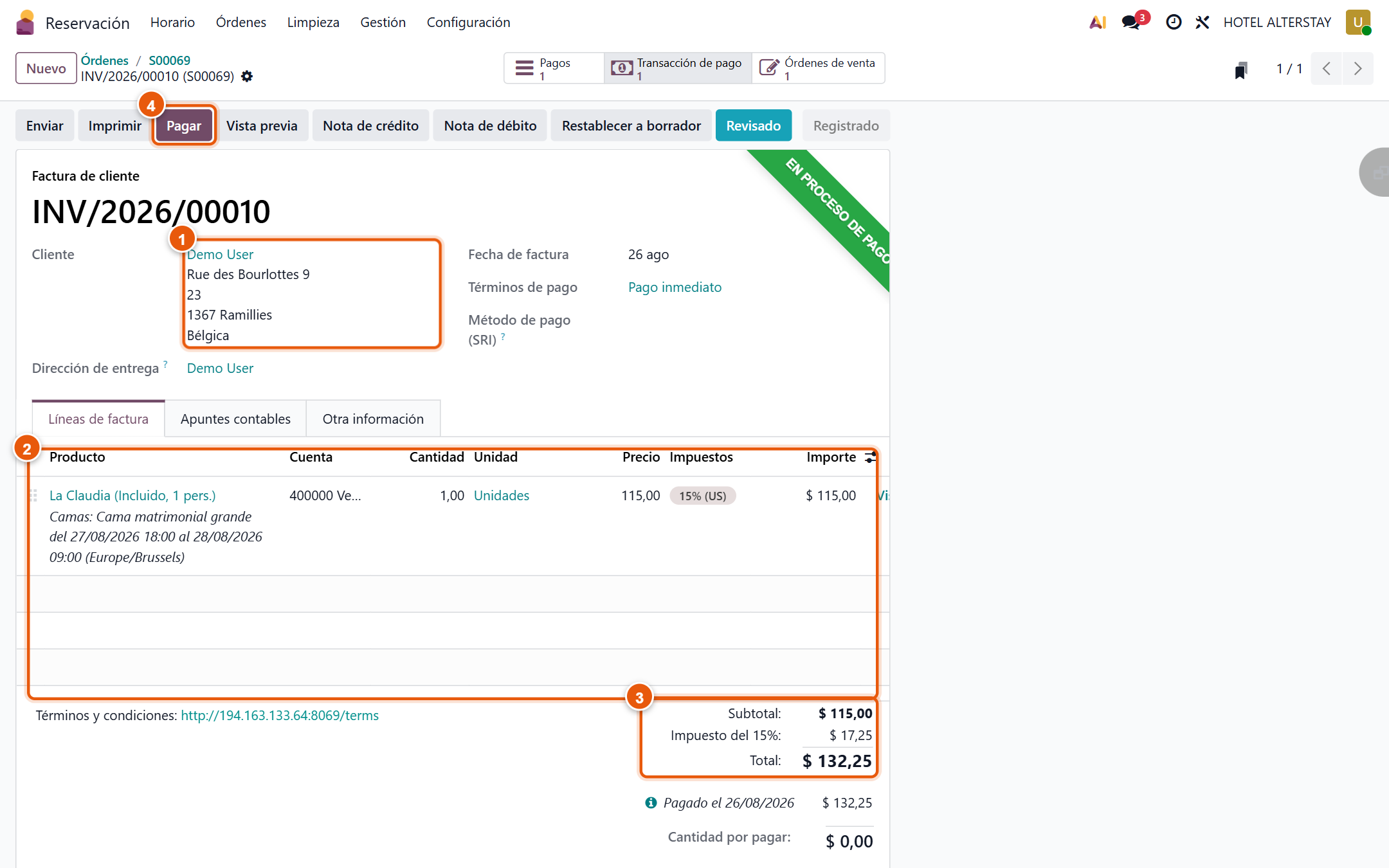Open the Configuración menu

[468, 23]
